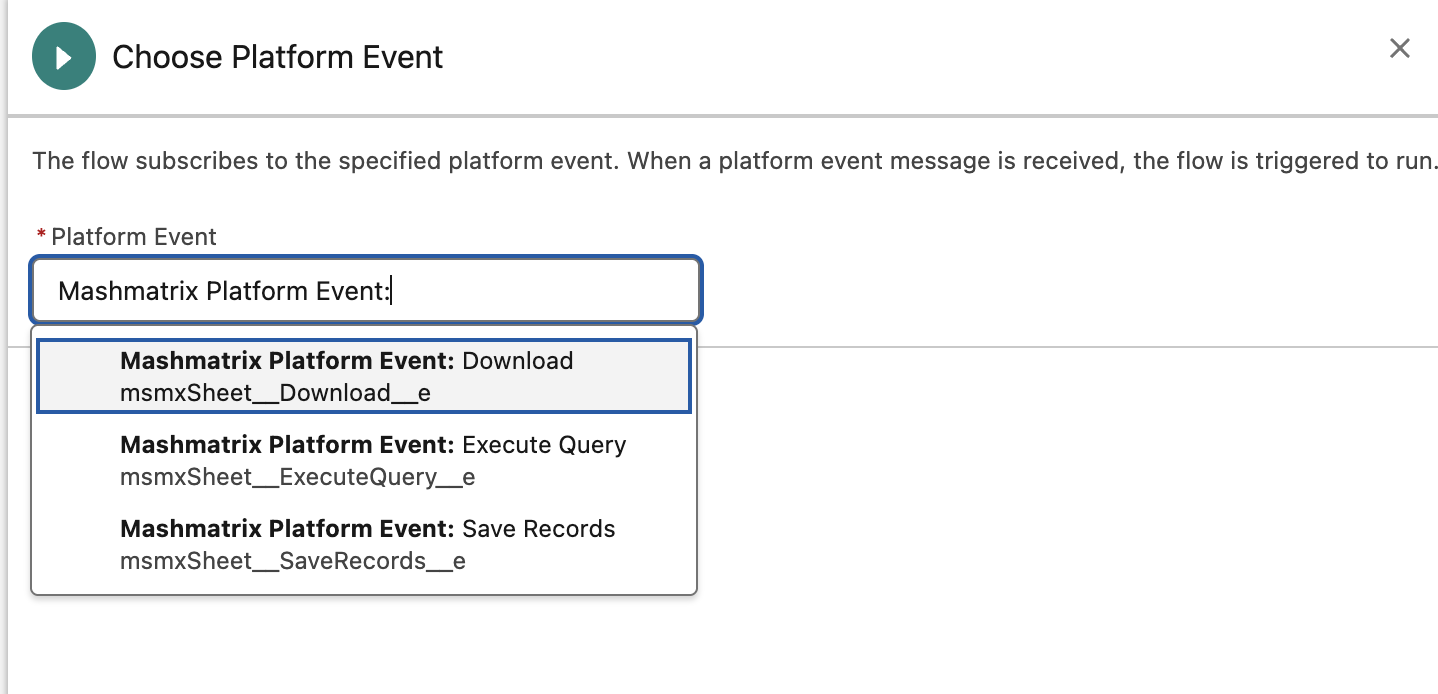This screenshot has height=694, width=1438.
Task: Click the msmxSheet__Download__e API name
Action: point(275,393)
